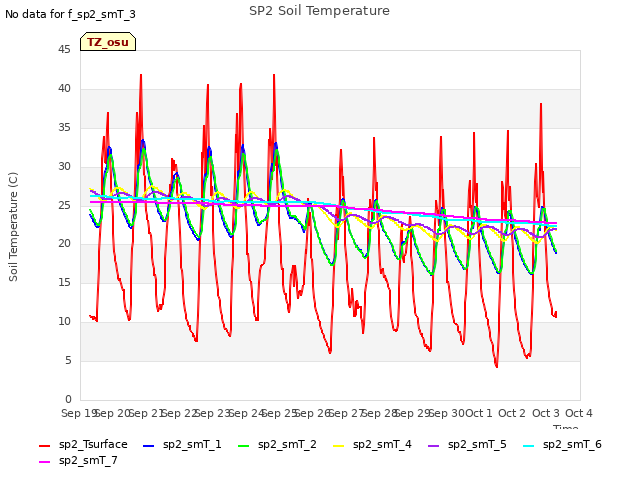Toggle sp2_smT_7 legend entry
Viewport: 640px width, 480px height.
coord(78,460)
